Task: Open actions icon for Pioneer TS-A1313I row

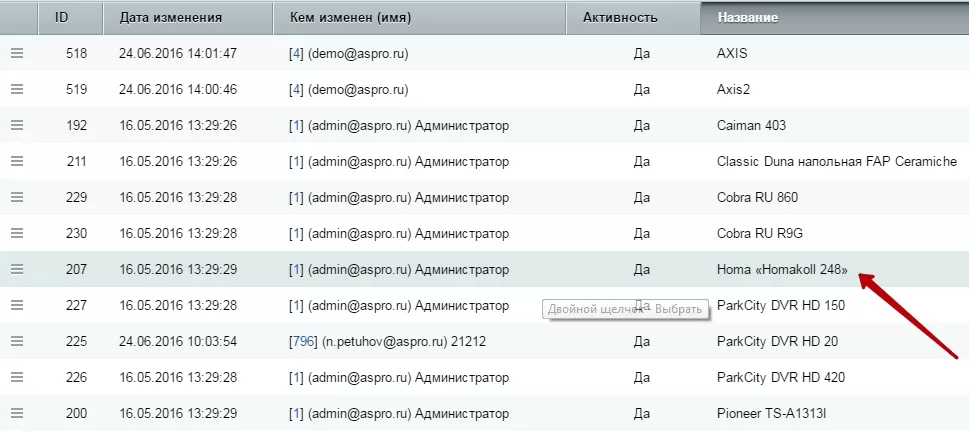Action: tap(17, 413)
